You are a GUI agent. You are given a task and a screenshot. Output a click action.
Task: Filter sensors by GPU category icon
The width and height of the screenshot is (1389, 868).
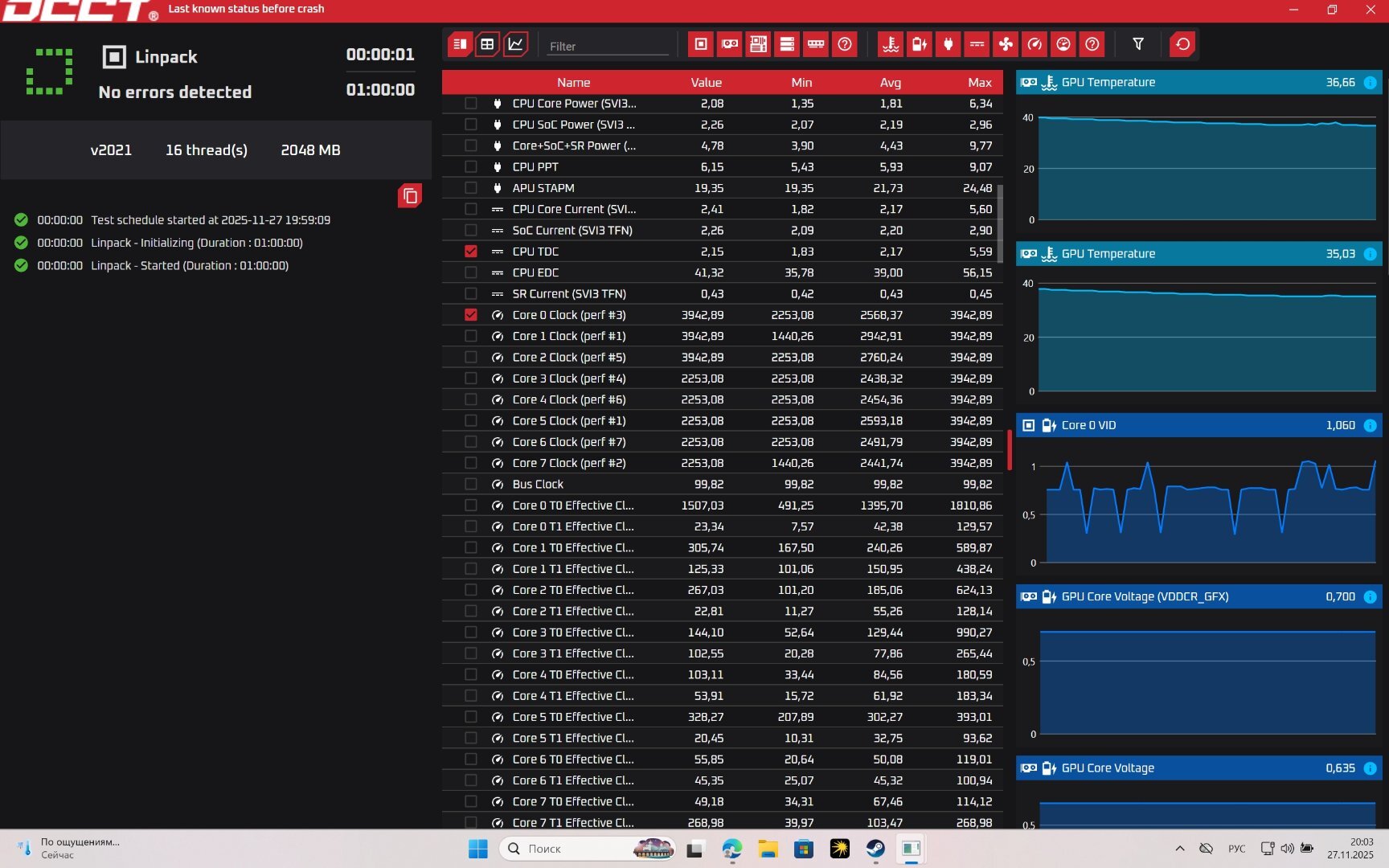click(730, 44)
